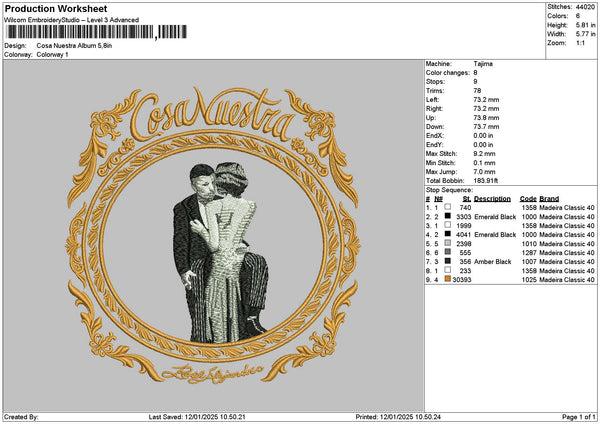Click the Code column header
The image size is (600, 424).
click(528, 199)
